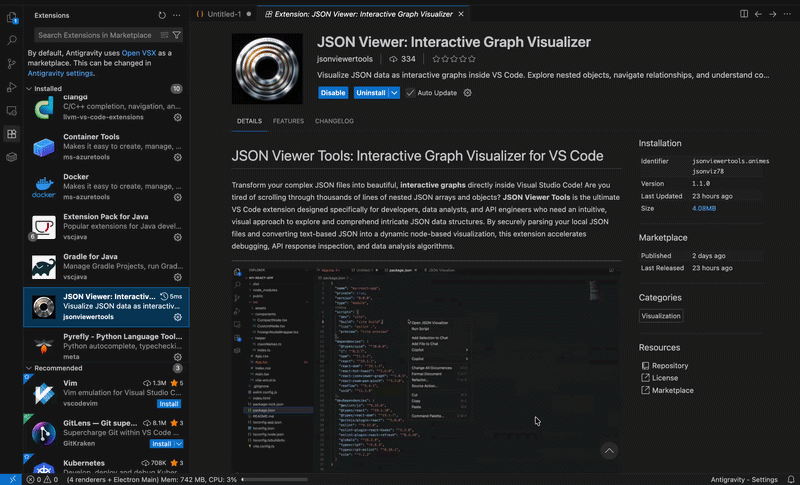Click Antigravity - Settings in status bar
Screen dimensions: 800x485
(744, 479)
